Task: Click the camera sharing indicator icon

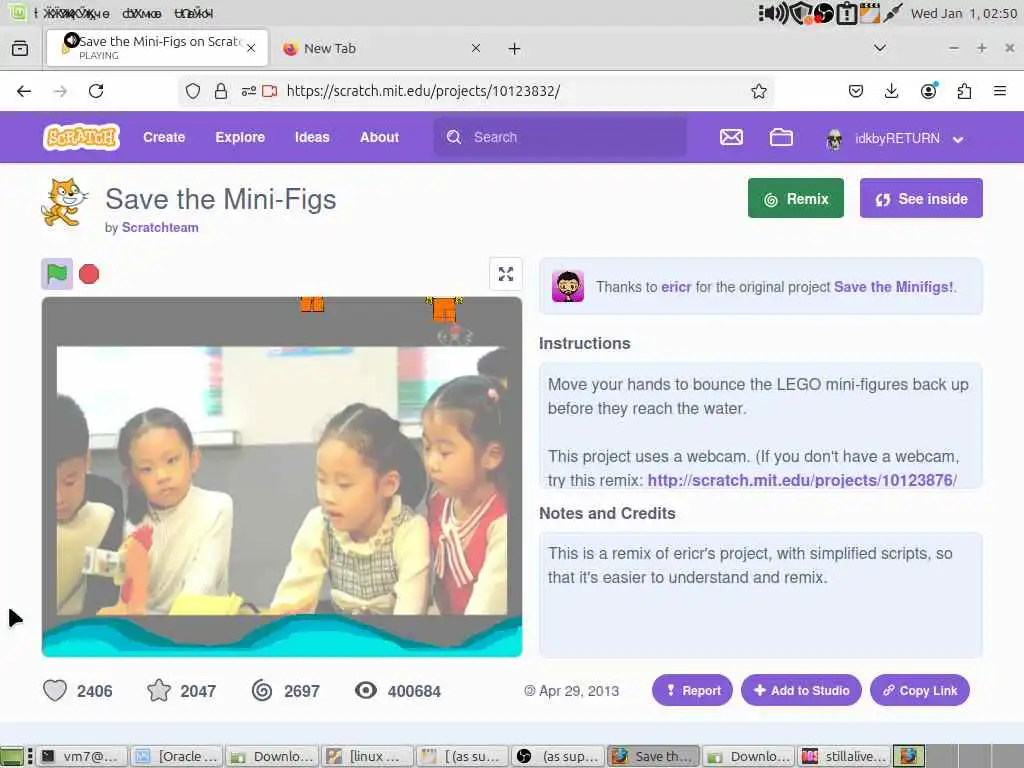Action: pyautogui.click(x=270, y=91)
